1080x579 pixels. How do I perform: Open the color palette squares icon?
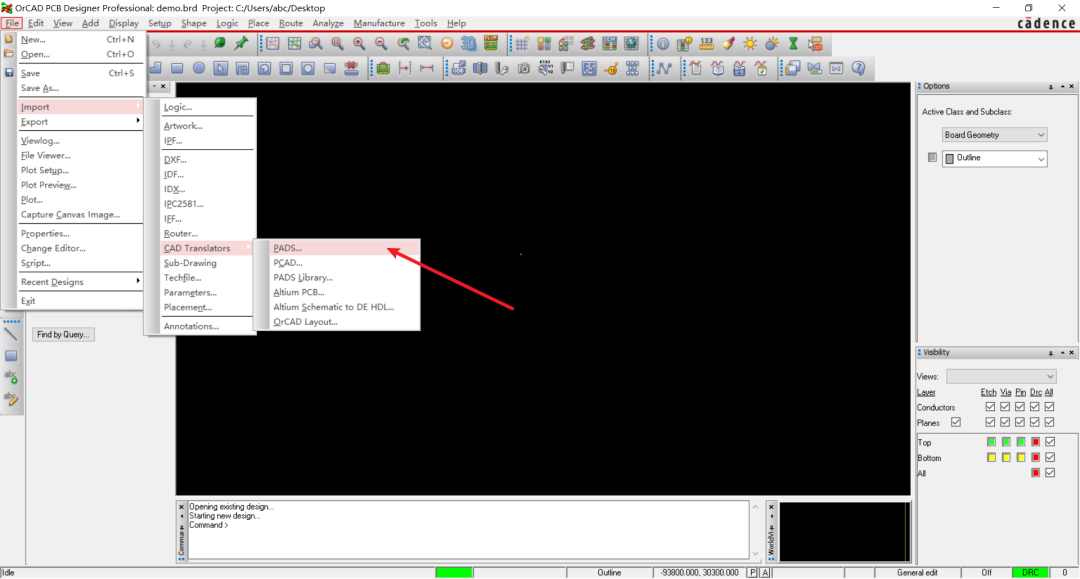pyautogui.click(x=543, y=44)
